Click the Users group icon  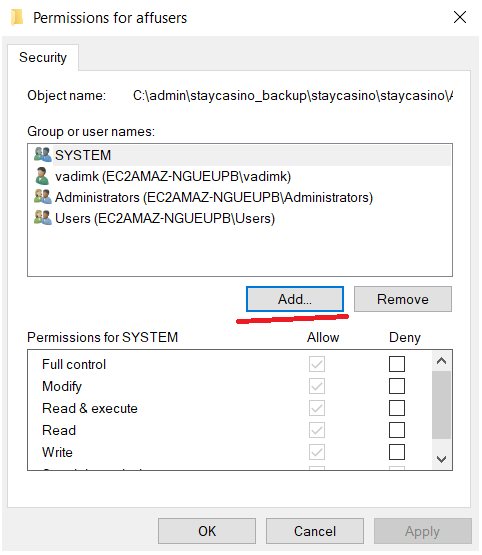pos(42,218)
